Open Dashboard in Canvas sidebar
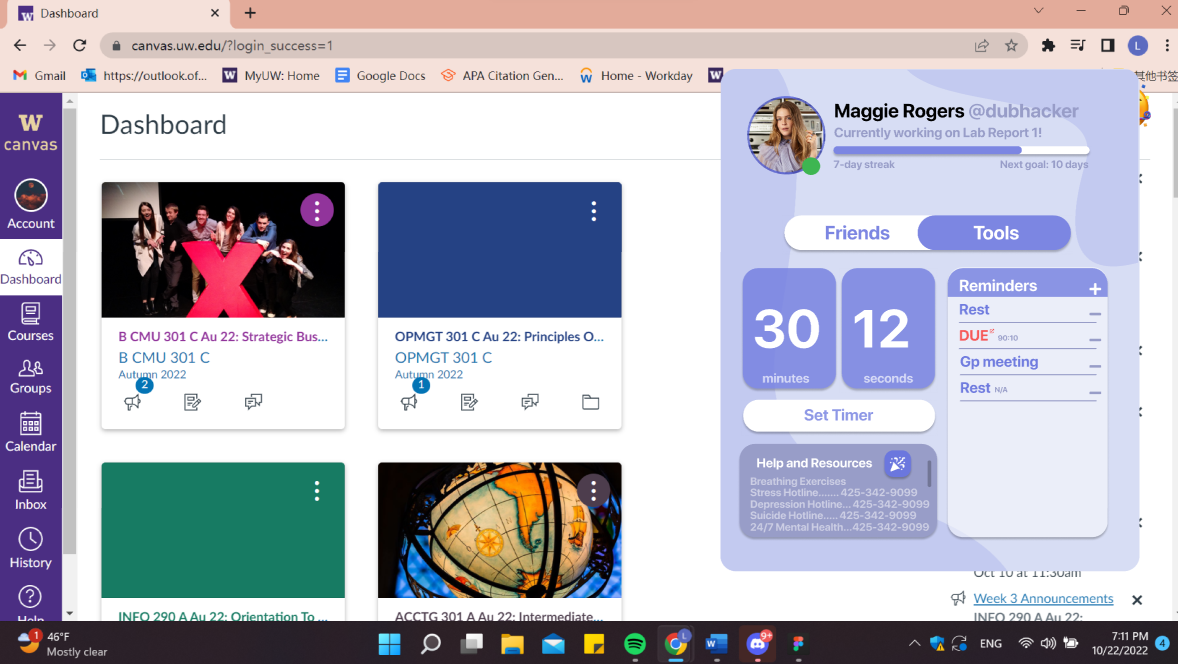 [31, 267]
